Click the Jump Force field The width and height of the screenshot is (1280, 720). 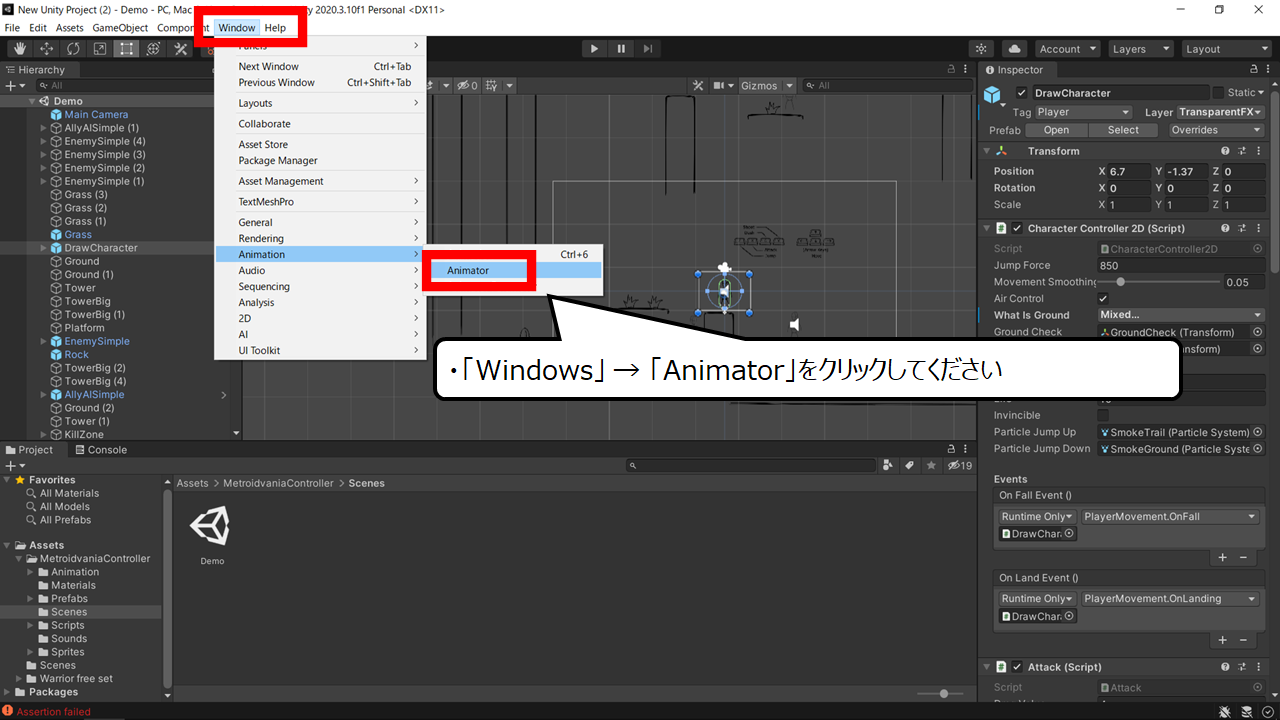[x=1180, y=265]
